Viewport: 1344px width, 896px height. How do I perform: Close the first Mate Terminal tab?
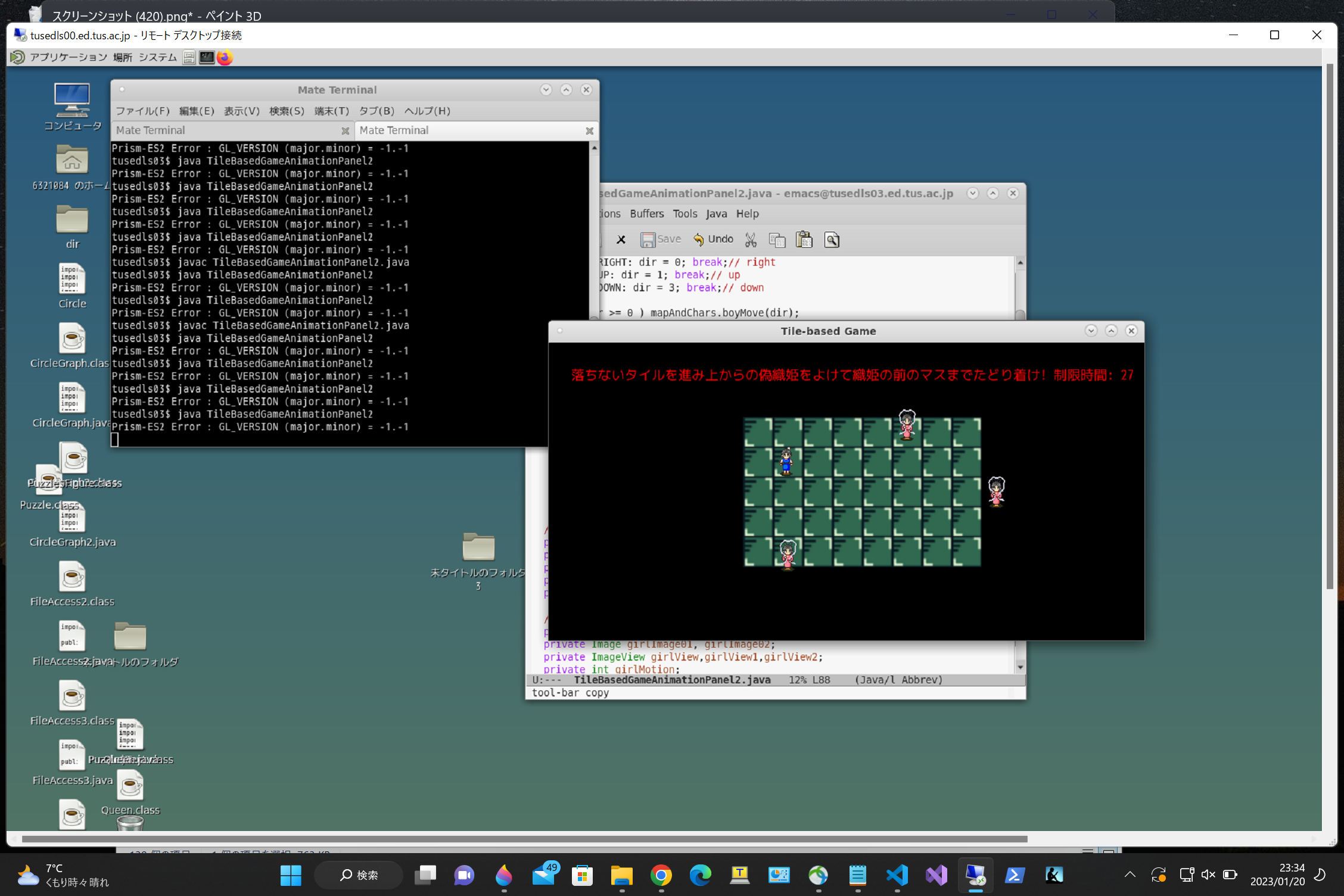345,130
